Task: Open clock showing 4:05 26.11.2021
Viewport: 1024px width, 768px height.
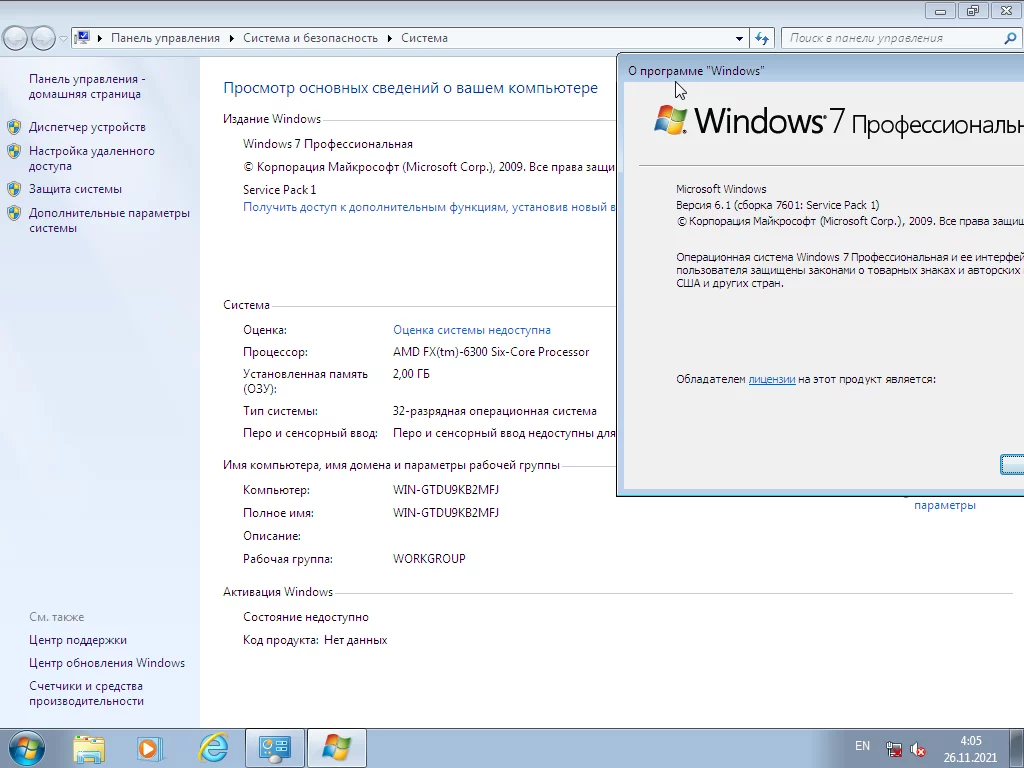Action: pos(970,749)
